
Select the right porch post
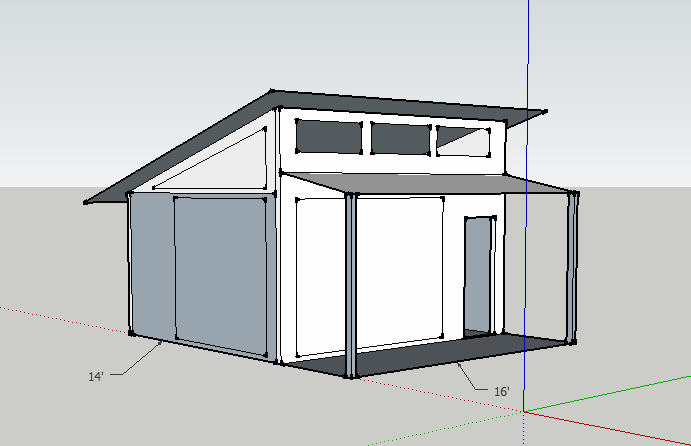(x=572, y=268)
